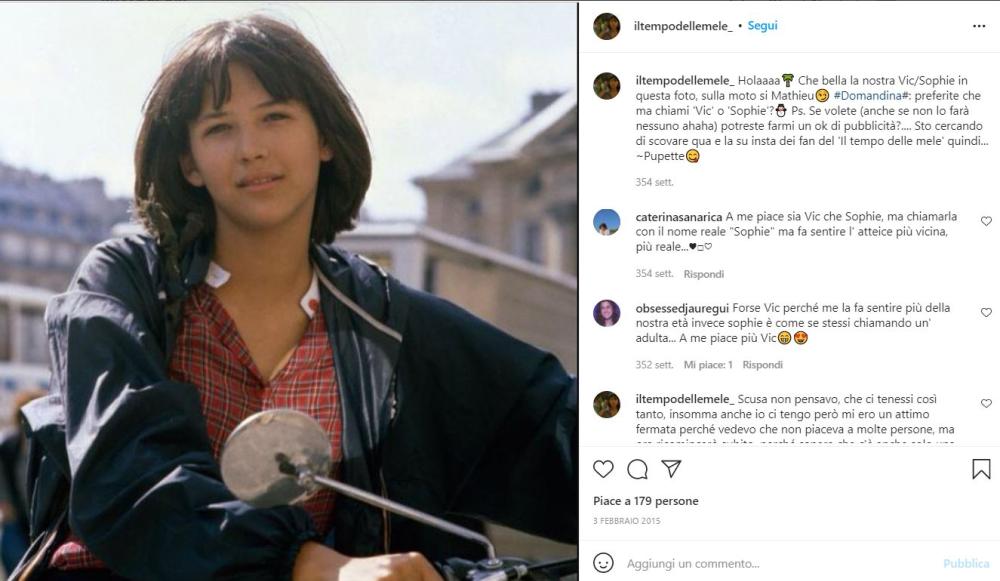Open comment bubble icon below post
Screen dimensions: 1000x581
click(637, 469)
